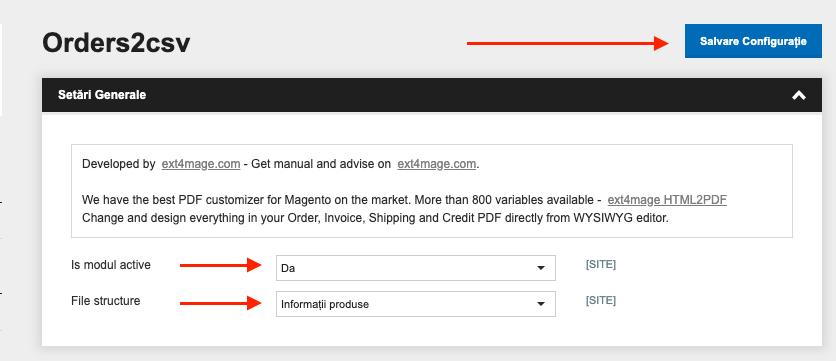Click [SITE] scope label beside File structure
This screenshot has width=836, height=361.
pyautogui.click(x=601, y=300)
